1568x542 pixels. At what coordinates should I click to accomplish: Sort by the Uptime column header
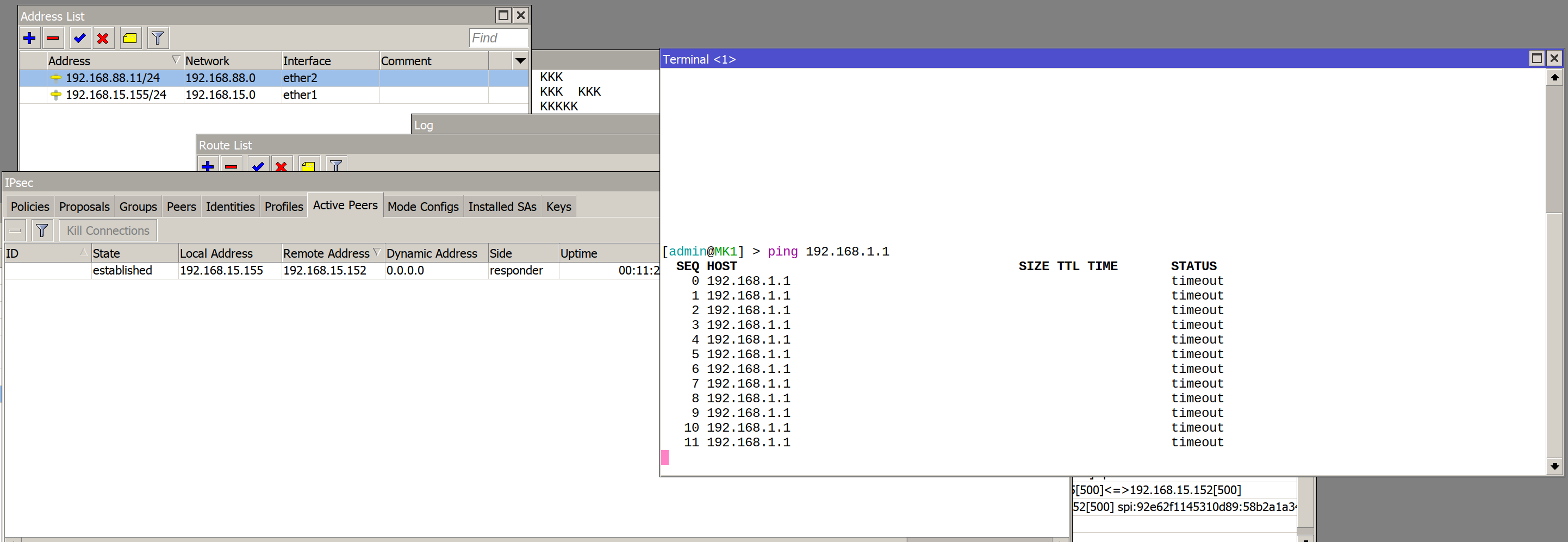[x=609, y=254]
